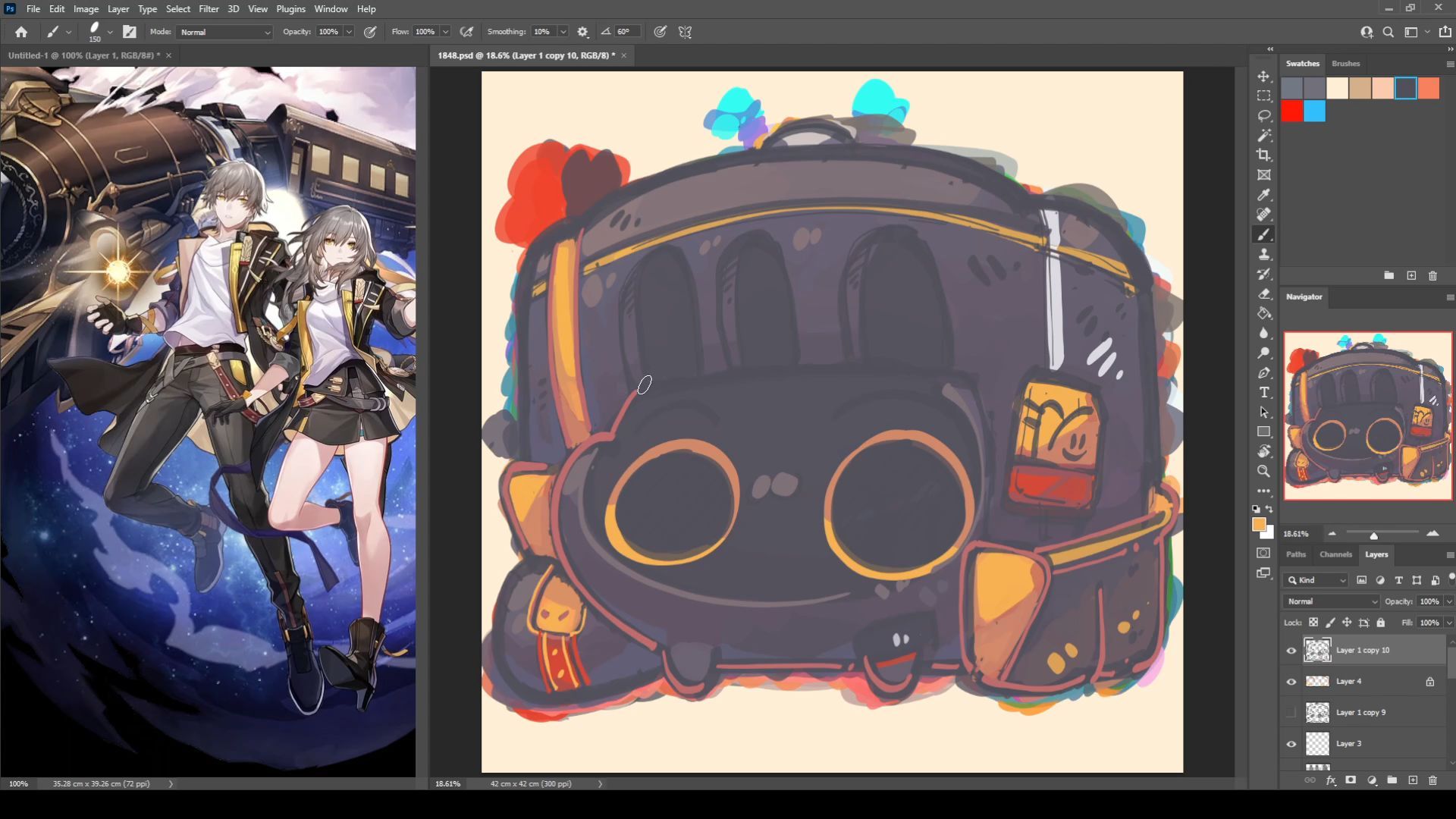Toggle lock all padlock

tap(1381, 623)
